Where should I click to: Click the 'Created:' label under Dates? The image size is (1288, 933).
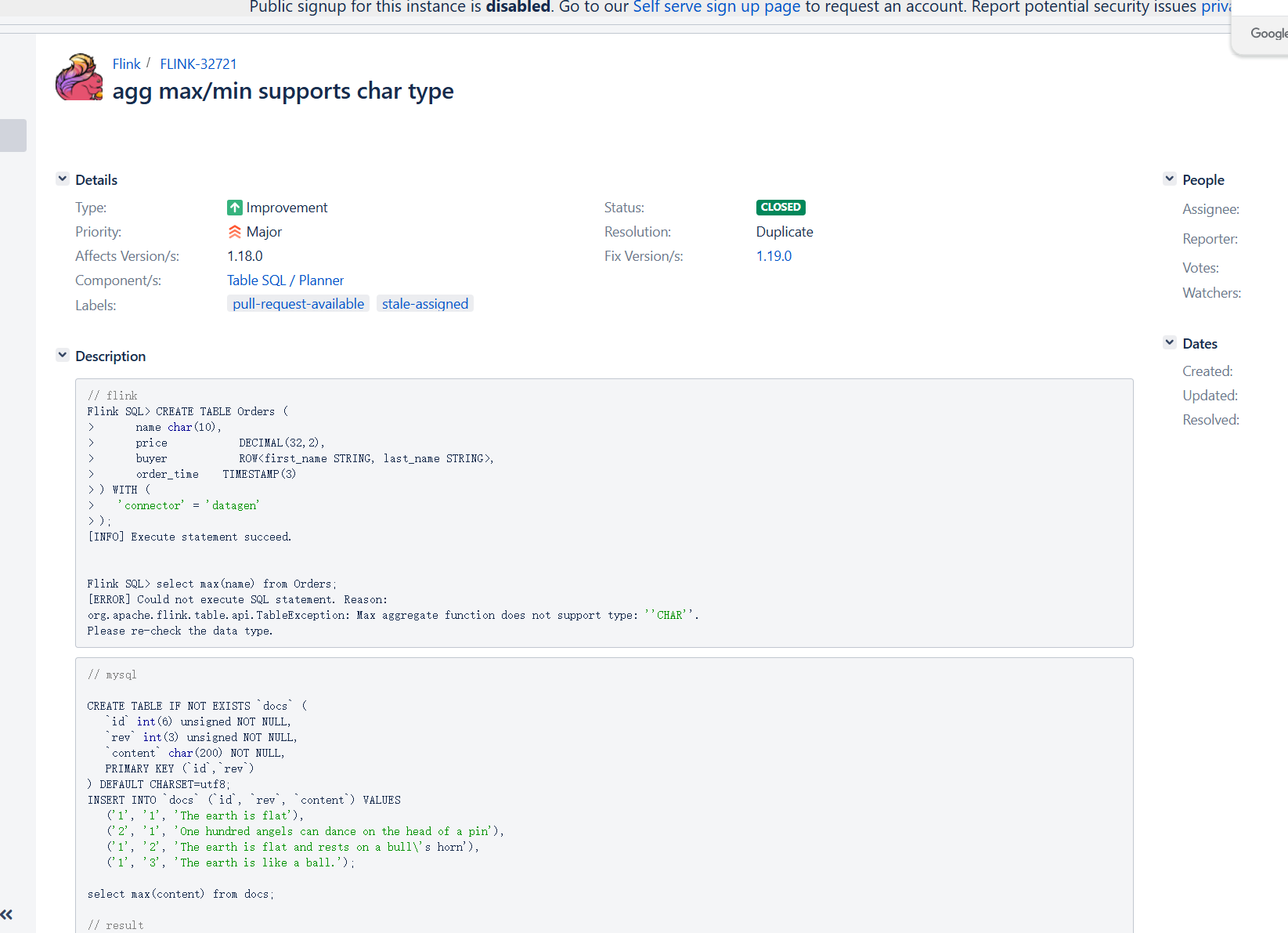[x=1207, y=371]
